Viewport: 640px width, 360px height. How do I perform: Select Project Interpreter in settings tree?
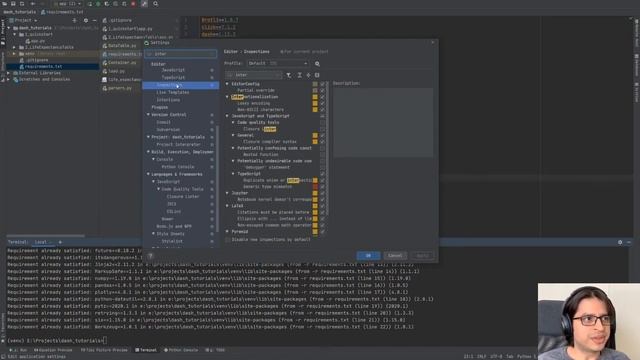click(x=178, y=144)
